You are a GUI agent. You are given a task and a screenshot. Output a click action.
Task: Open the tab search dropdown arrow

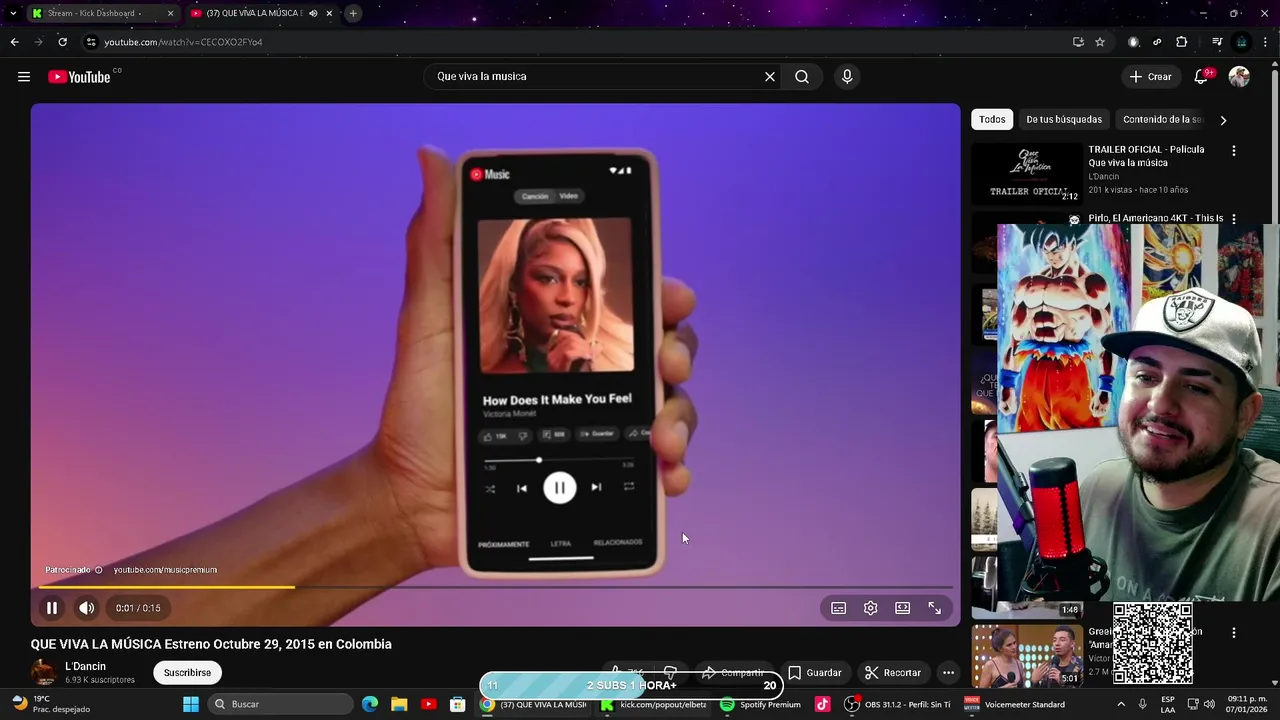(x=12, y=13)
